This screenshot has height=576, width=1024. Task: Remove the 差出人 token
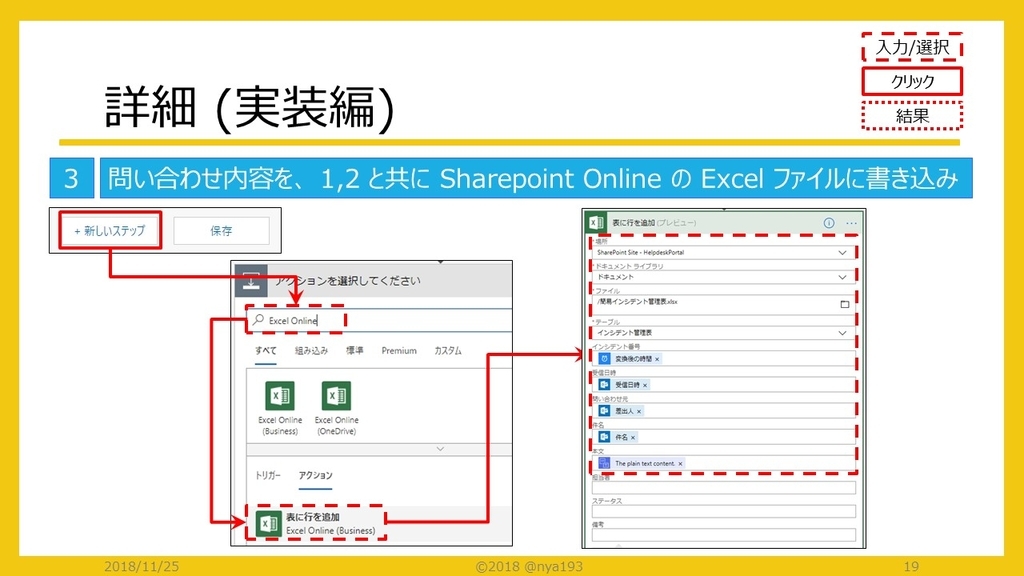[x=639, y=411]
